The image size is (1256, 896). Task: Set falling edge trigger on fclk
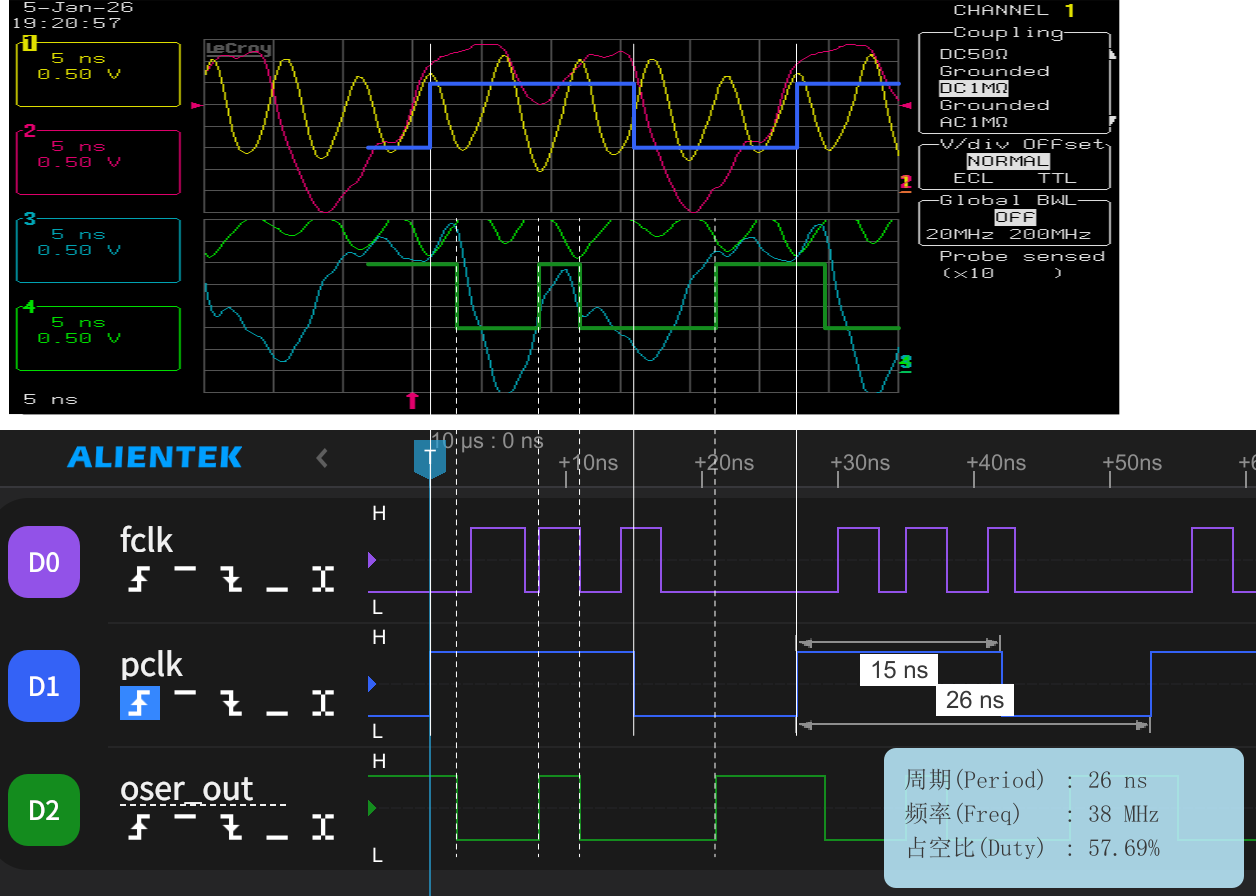point(232,579)
